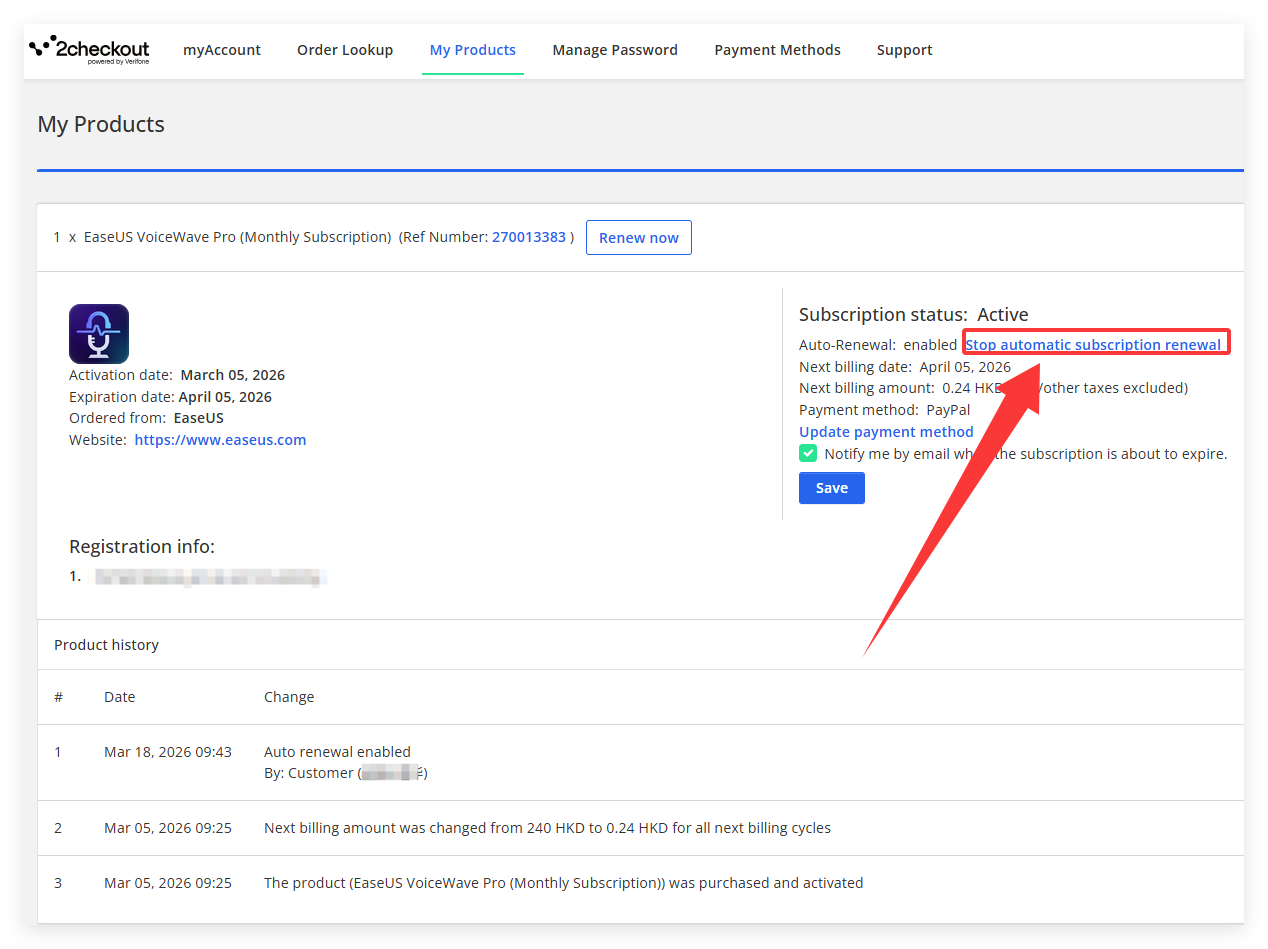Click the 2checkout logo

[89, 50]
